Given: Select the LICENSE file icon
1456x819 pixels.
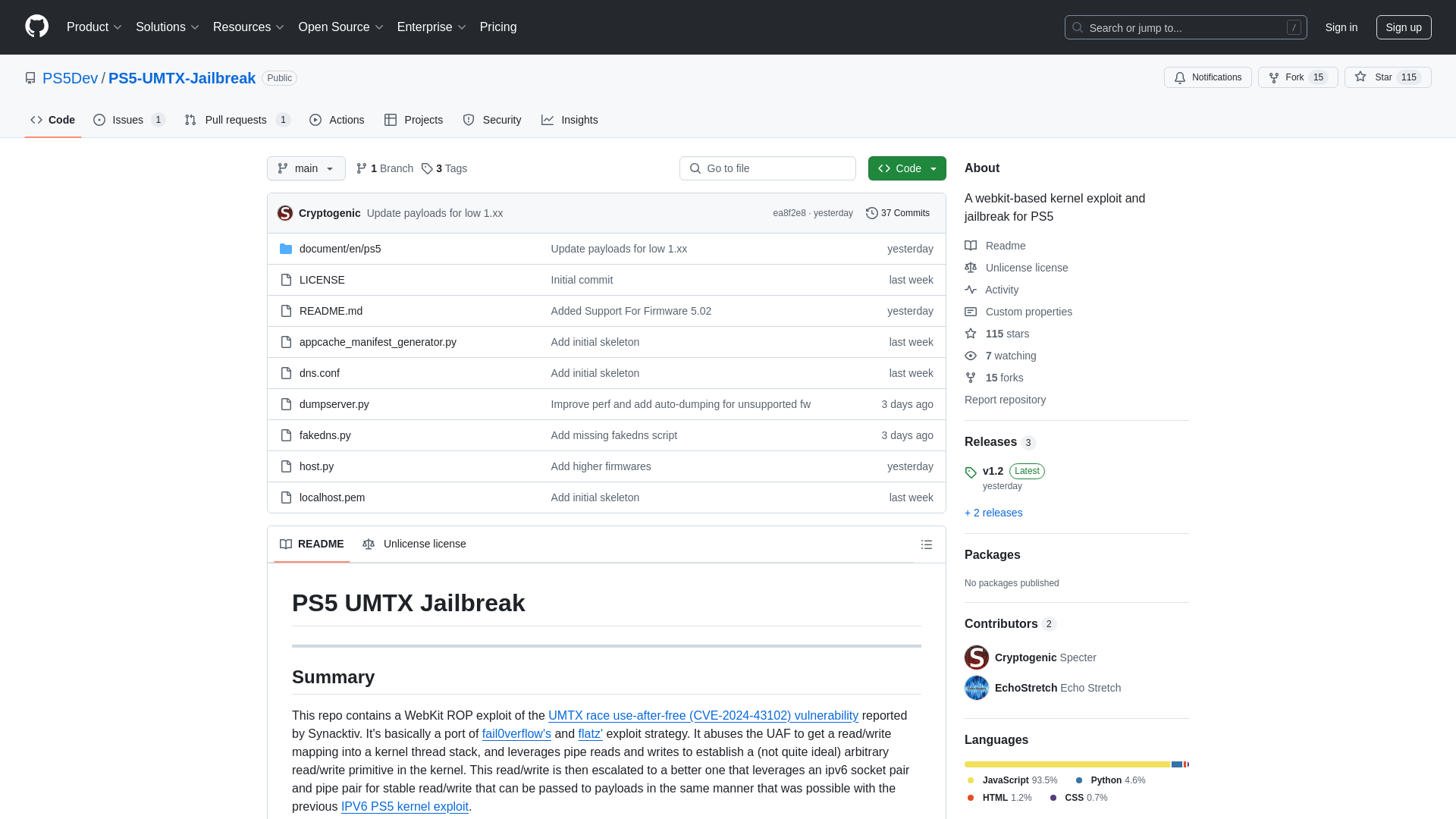Looking at the screenshot, I should click(x=286, y=280).
